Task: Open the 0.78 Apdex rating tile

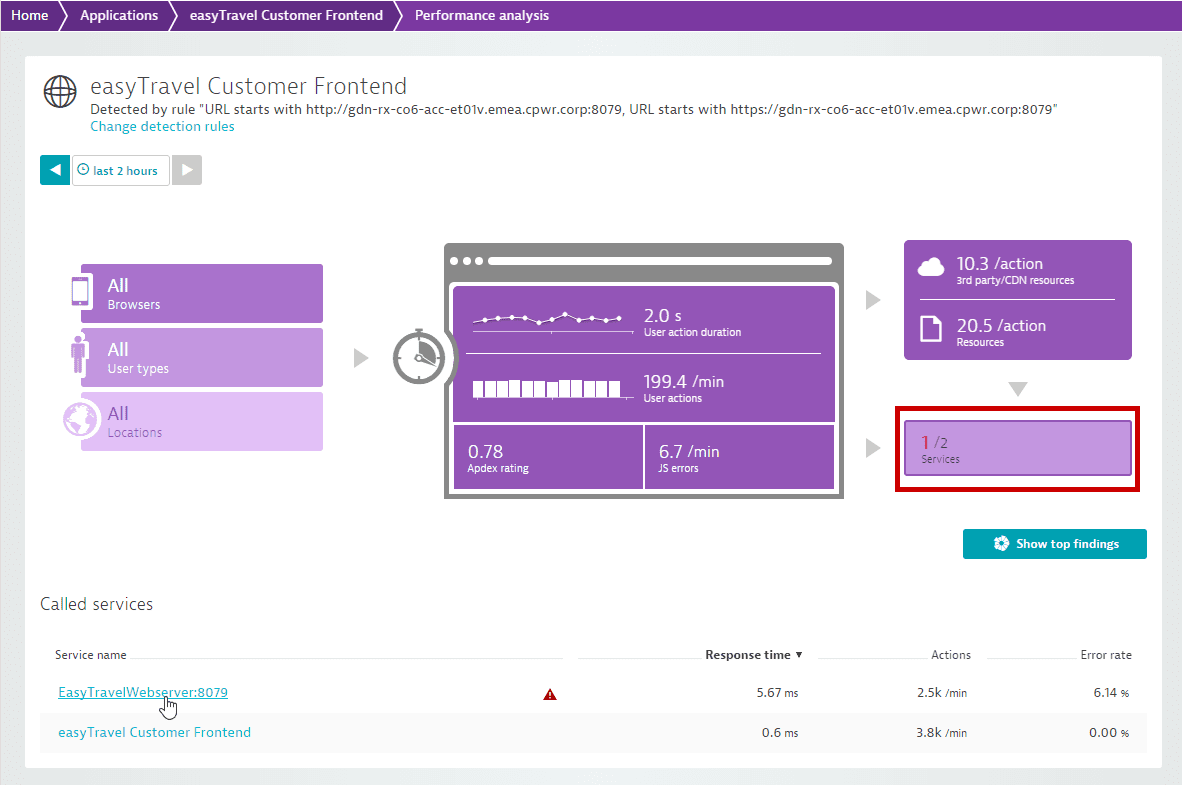Action: tap(548, 457)
